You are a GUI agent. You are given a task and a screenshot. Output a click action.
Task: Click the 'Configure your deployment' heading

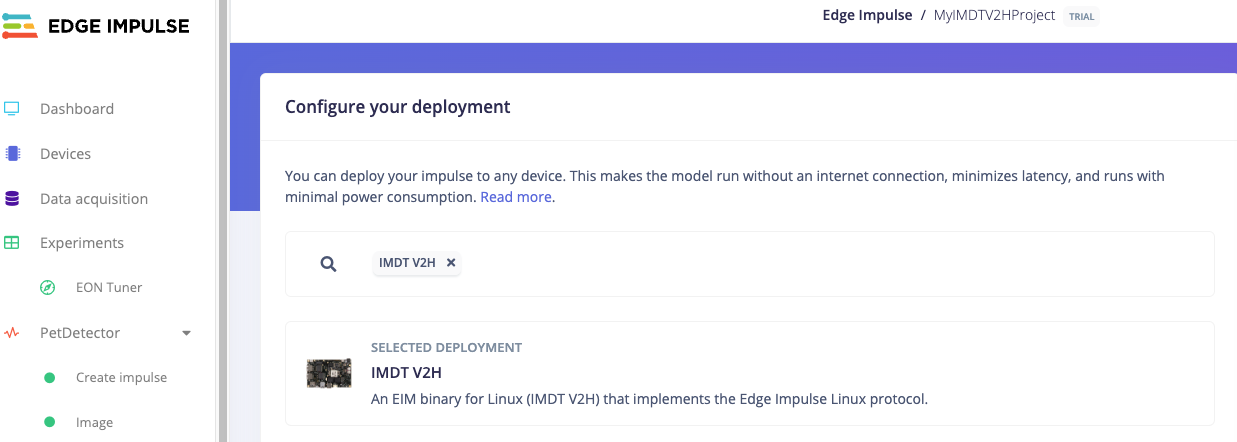click(398, 107)
